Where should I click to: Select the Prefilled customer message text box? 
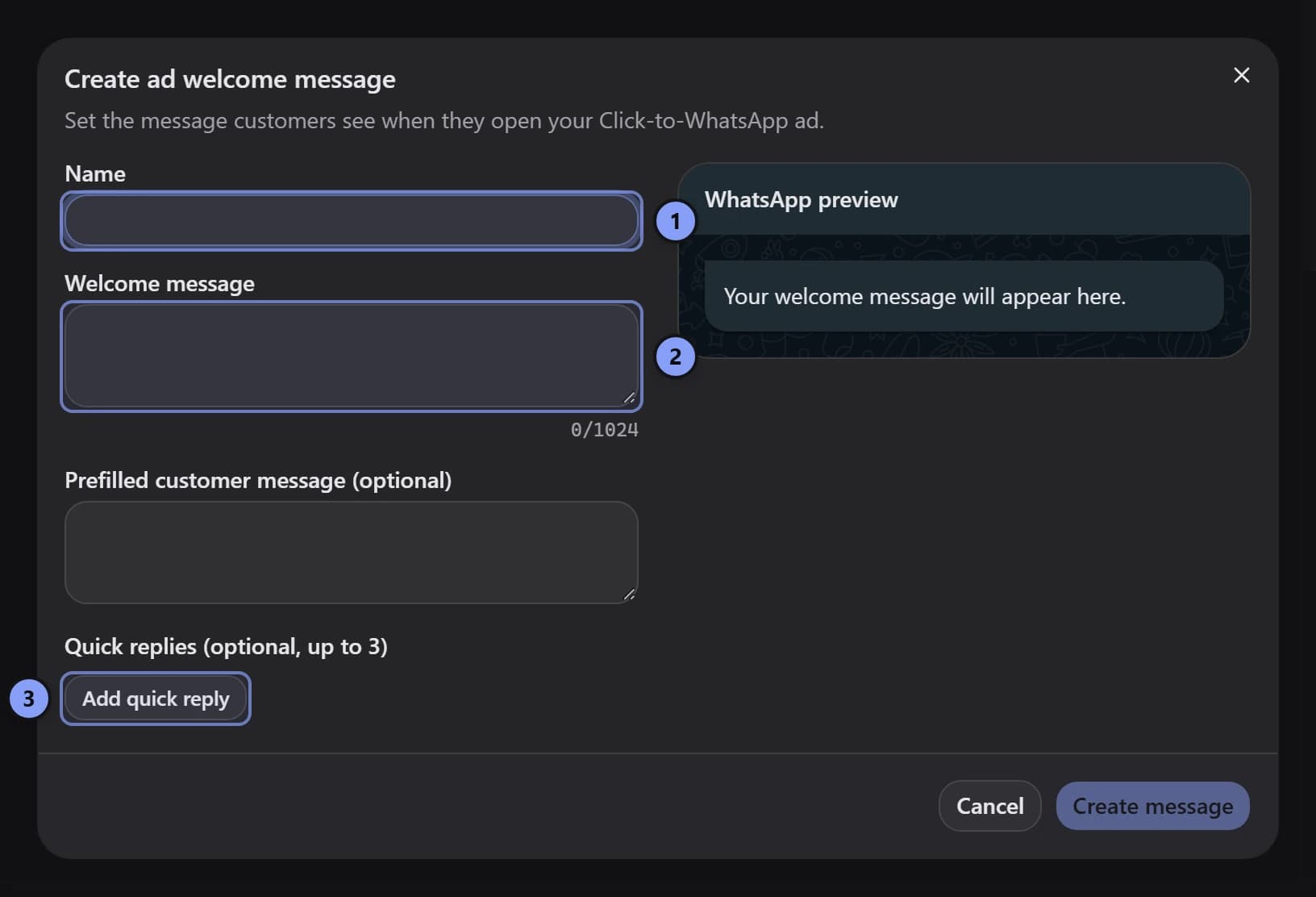[352, 553]
